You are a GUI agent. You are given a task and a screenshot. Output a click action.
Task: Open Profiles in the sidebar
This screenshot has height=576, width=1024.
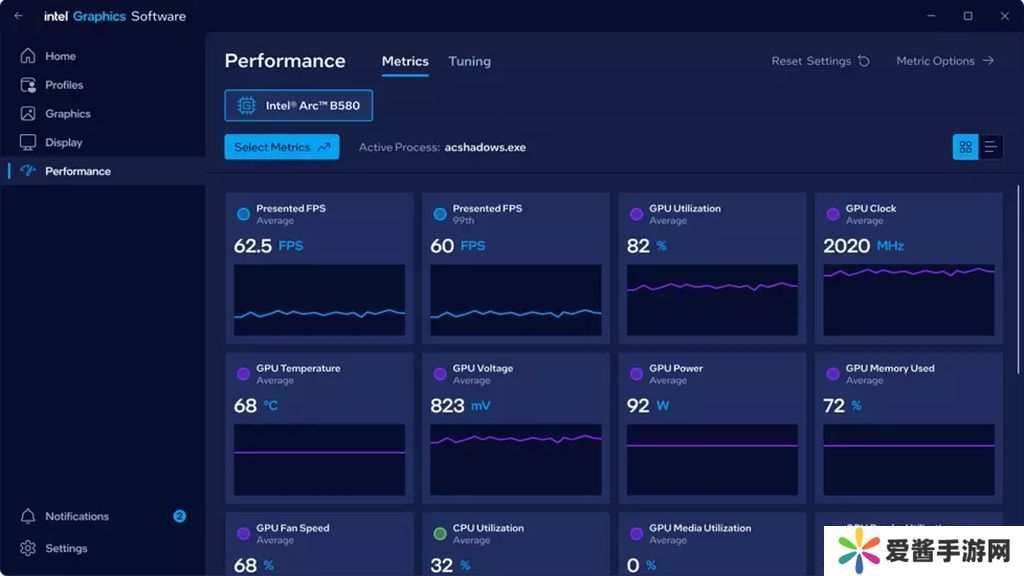(x=63, y=85)
